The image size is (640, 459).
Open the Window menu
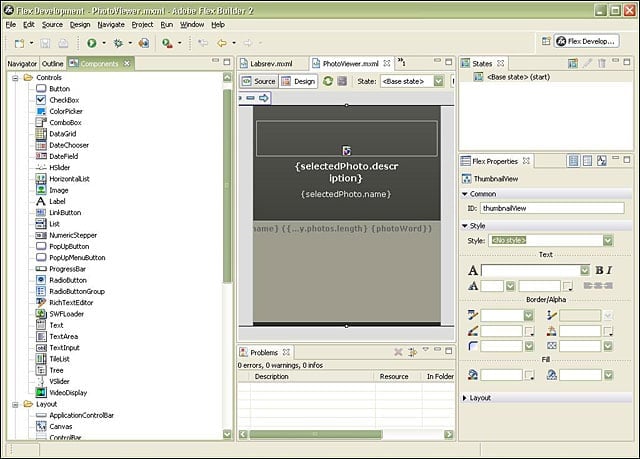pyautogui.click(x=192, y=24)
